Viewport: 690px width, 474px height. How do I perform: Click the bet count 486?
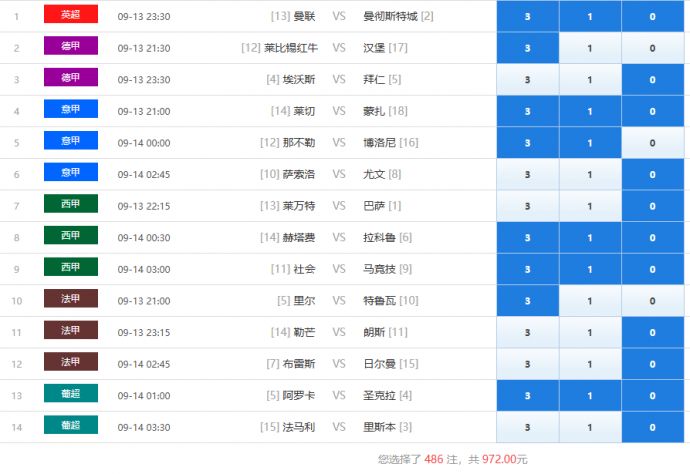[433, 459]
